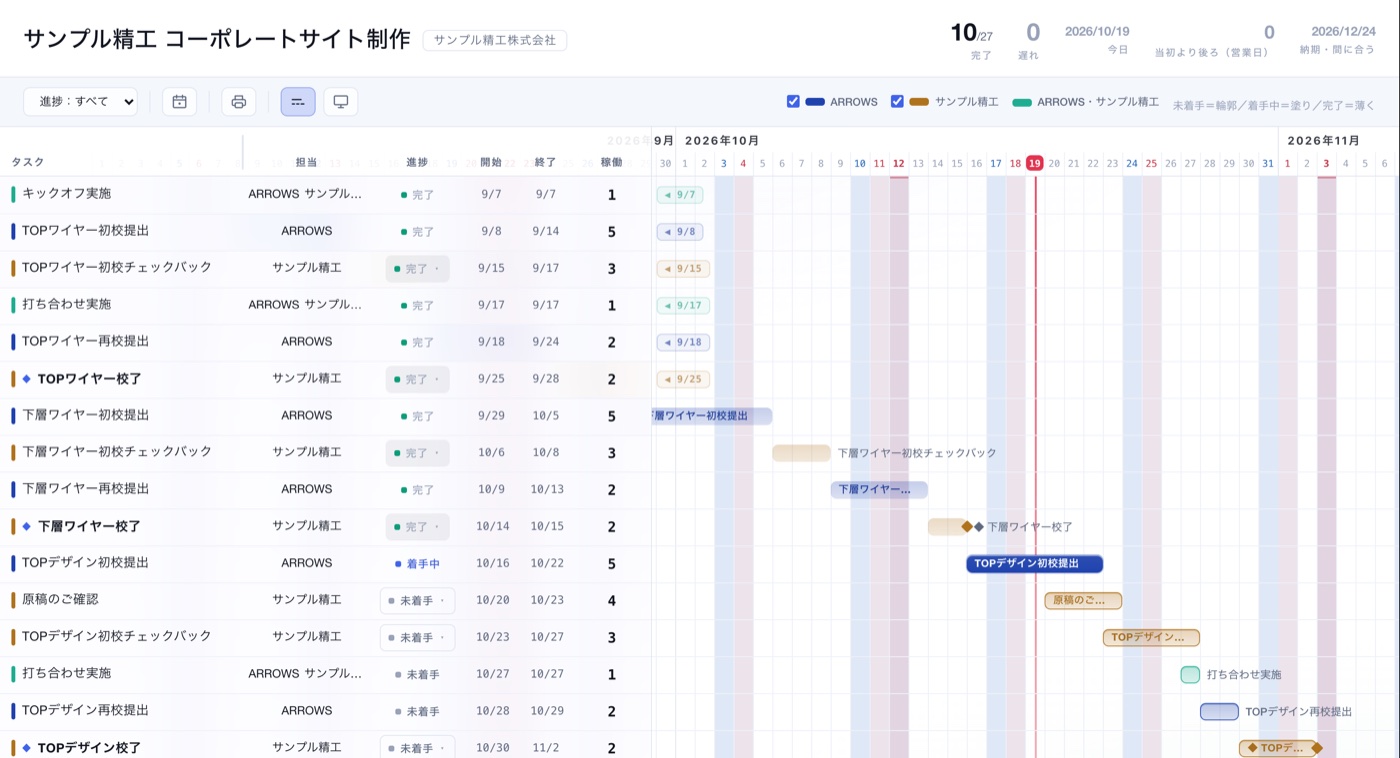Select the TOPデザイン再校提出 outlined Gantt bar
This screenshot has width=1400, height=758.
[1219, 712]
